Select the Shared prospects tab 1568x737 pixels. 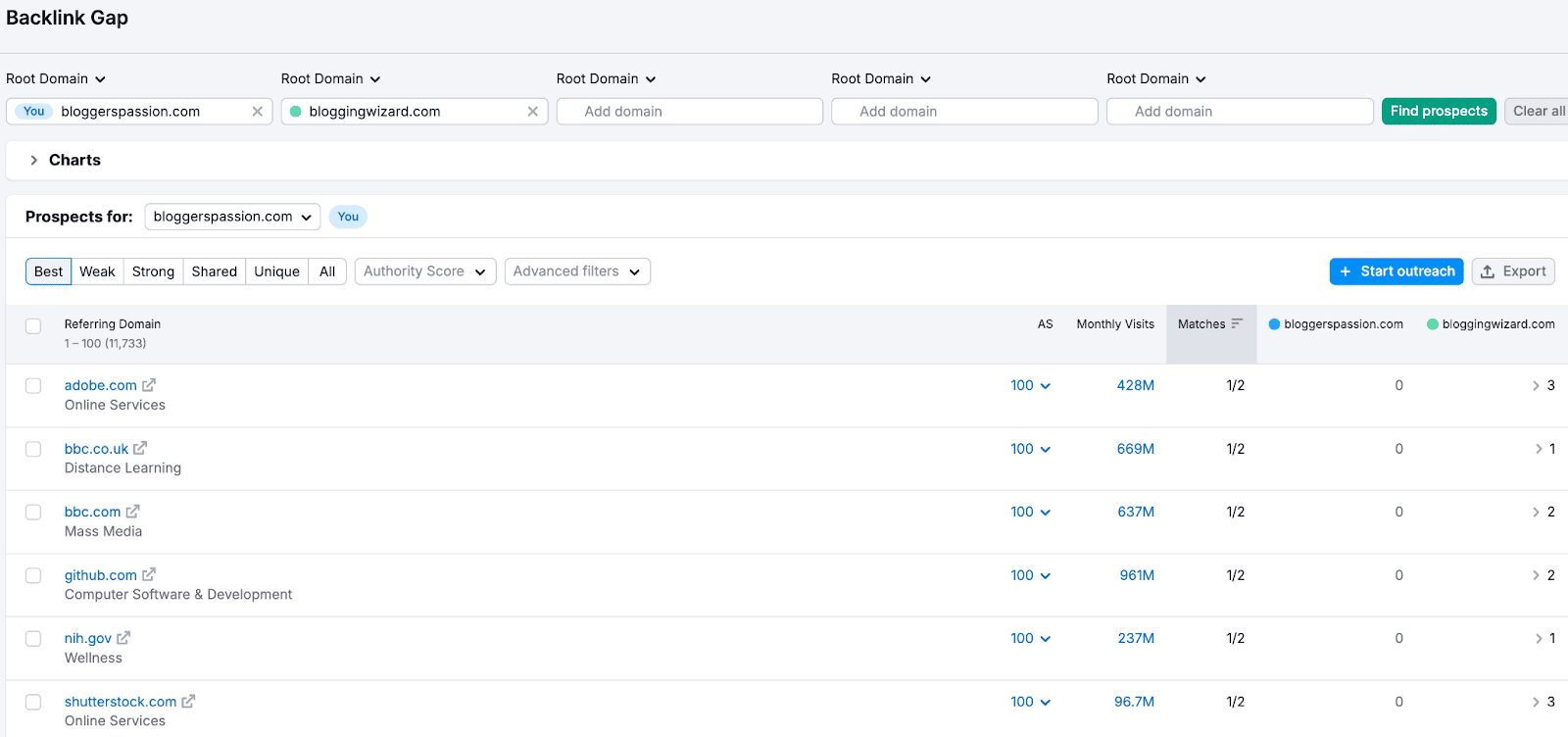click(x=214, y=271)
